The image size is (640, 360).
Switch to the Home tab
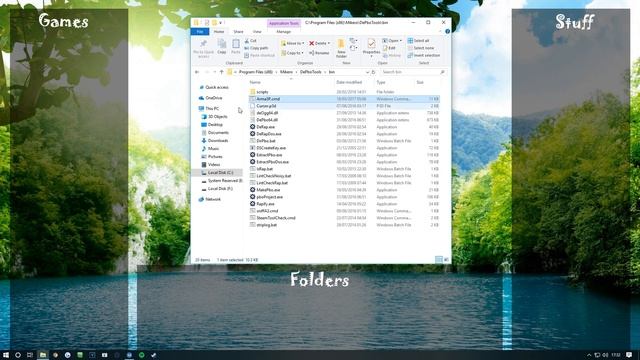coord(219,31)
